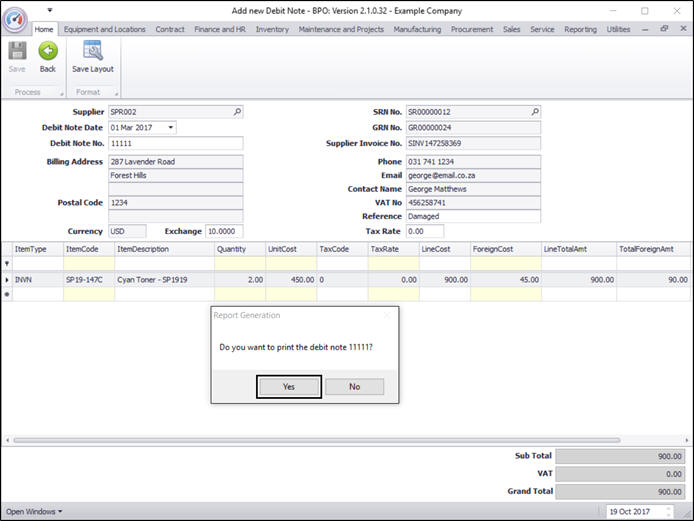This screenshot has height=521, width=694.
Task: Open the quick access toolbar arrow
Action: 50,10
